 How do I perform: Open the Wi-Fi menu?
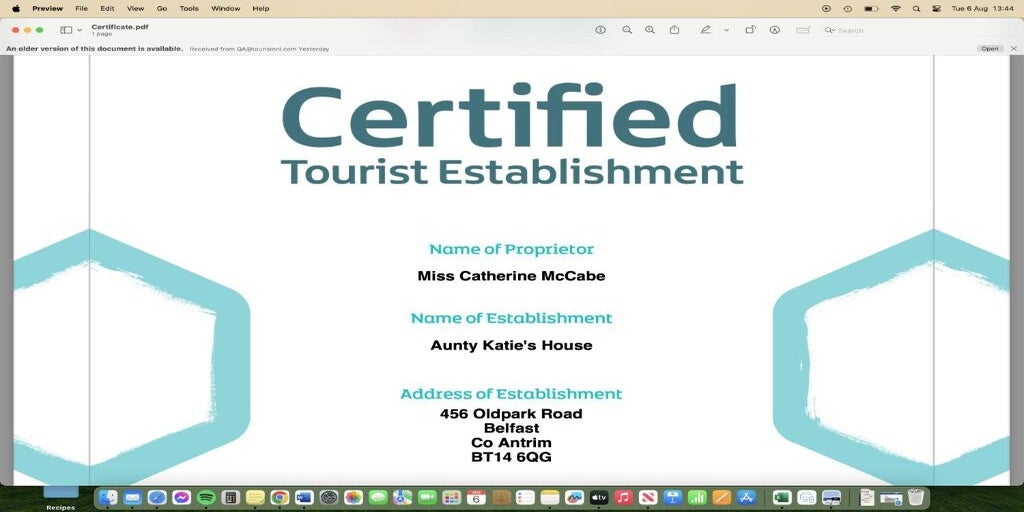[895, 8]
